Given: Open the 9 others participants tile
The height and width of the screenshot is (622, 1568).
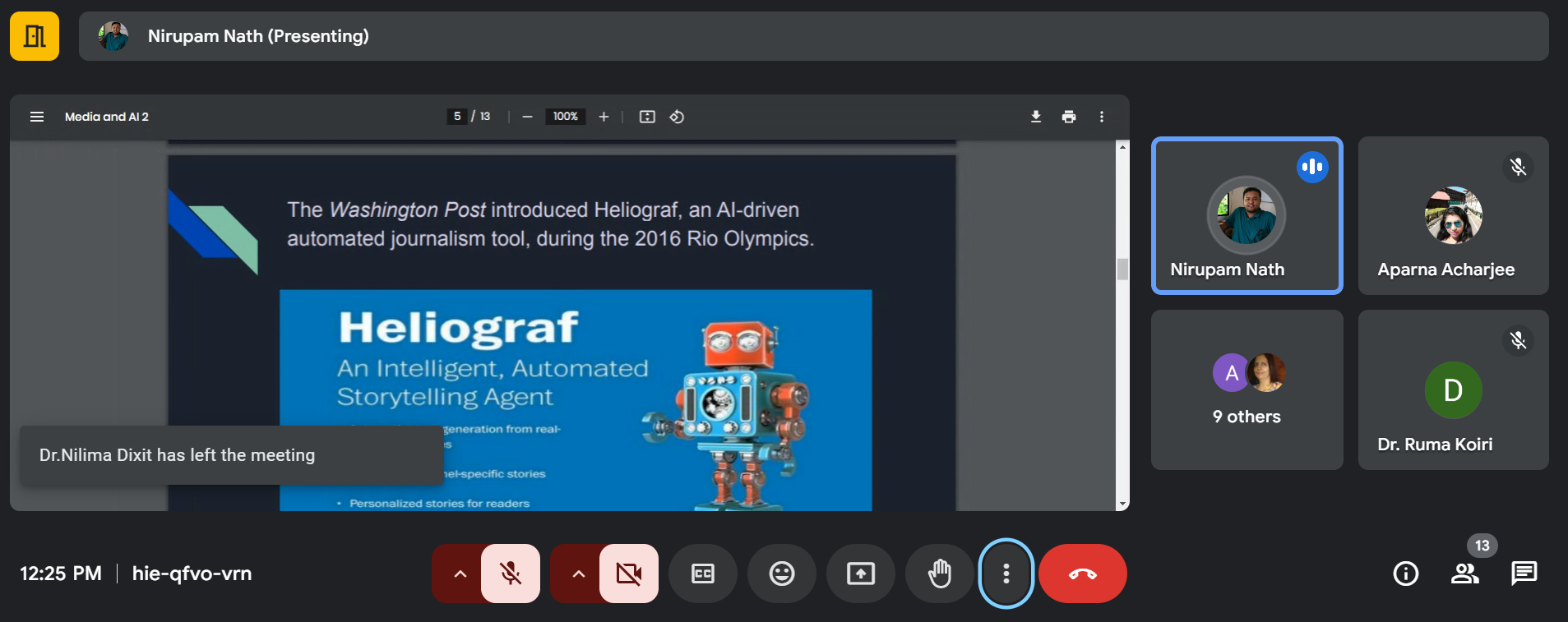Looking at the screenshot, I should tap(1247, 389).
